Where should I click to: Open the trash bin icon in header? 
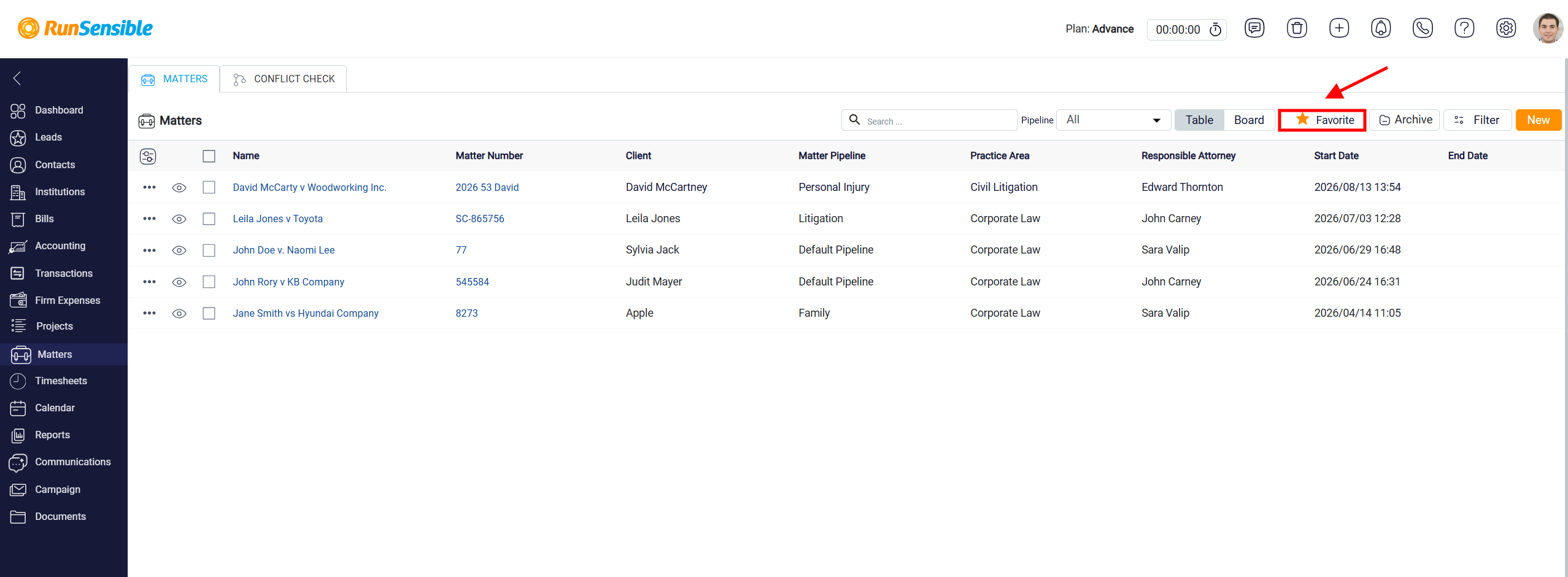click(1297, 28)
